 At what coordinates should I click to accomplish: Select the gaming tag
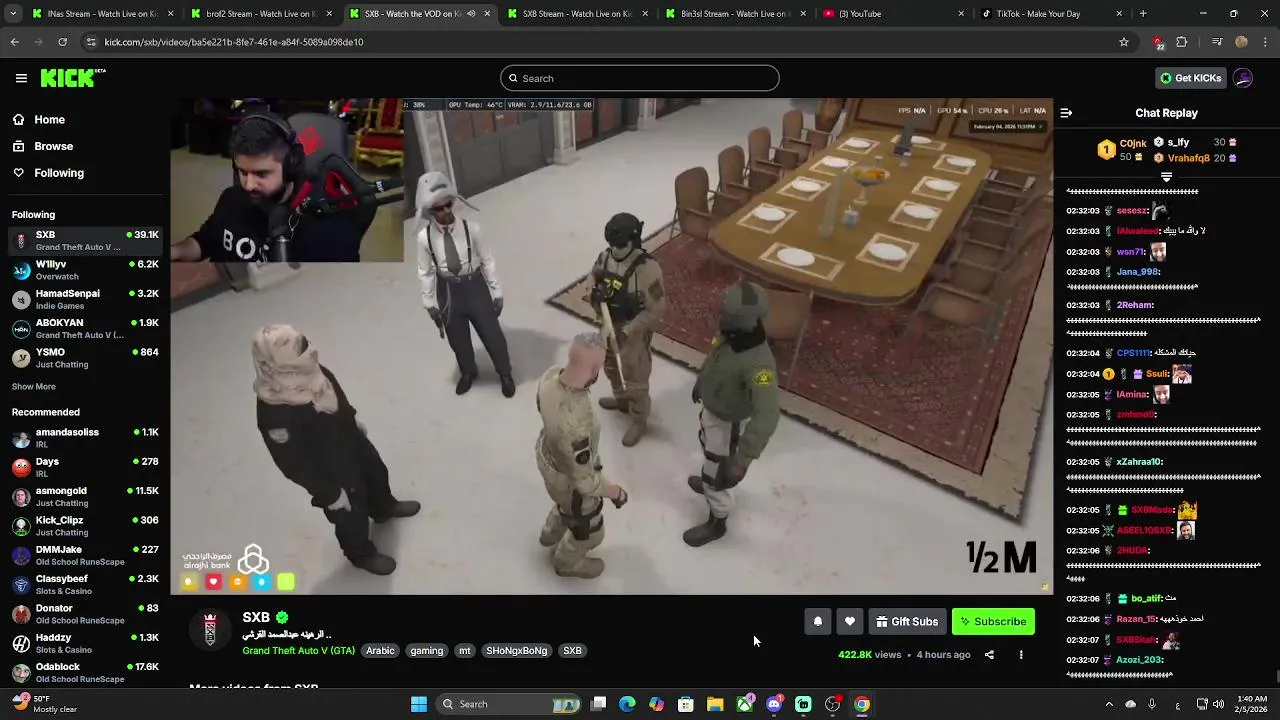[x=426, y=650]
